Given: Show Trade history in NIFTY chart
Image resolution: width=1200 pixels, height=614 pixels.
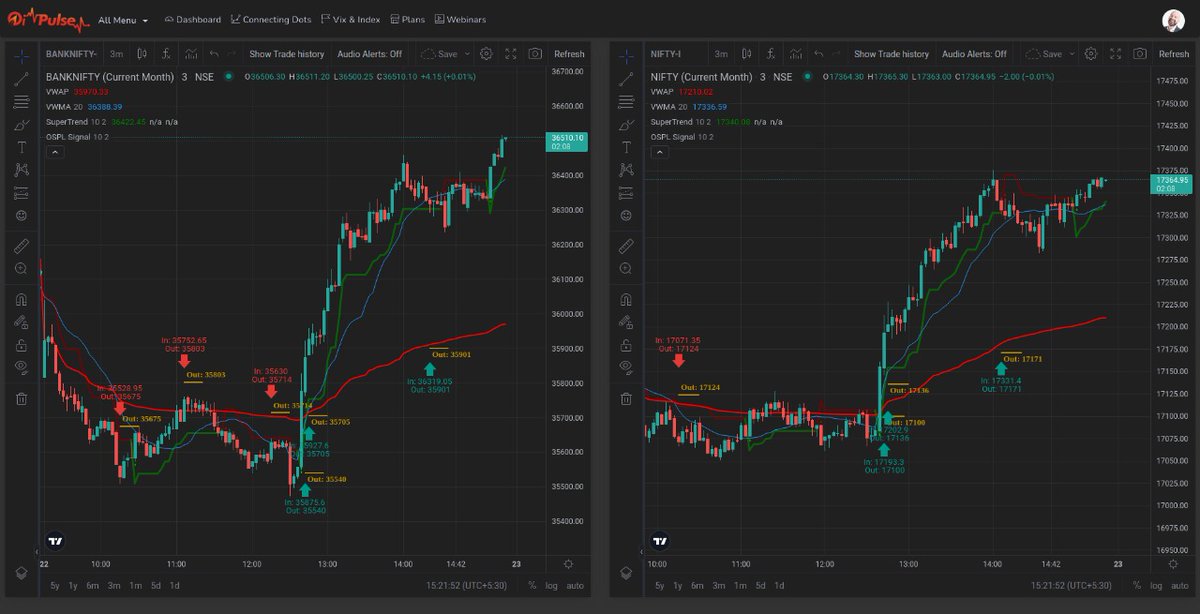Looking at the screenshot, I should coord(891,54).
